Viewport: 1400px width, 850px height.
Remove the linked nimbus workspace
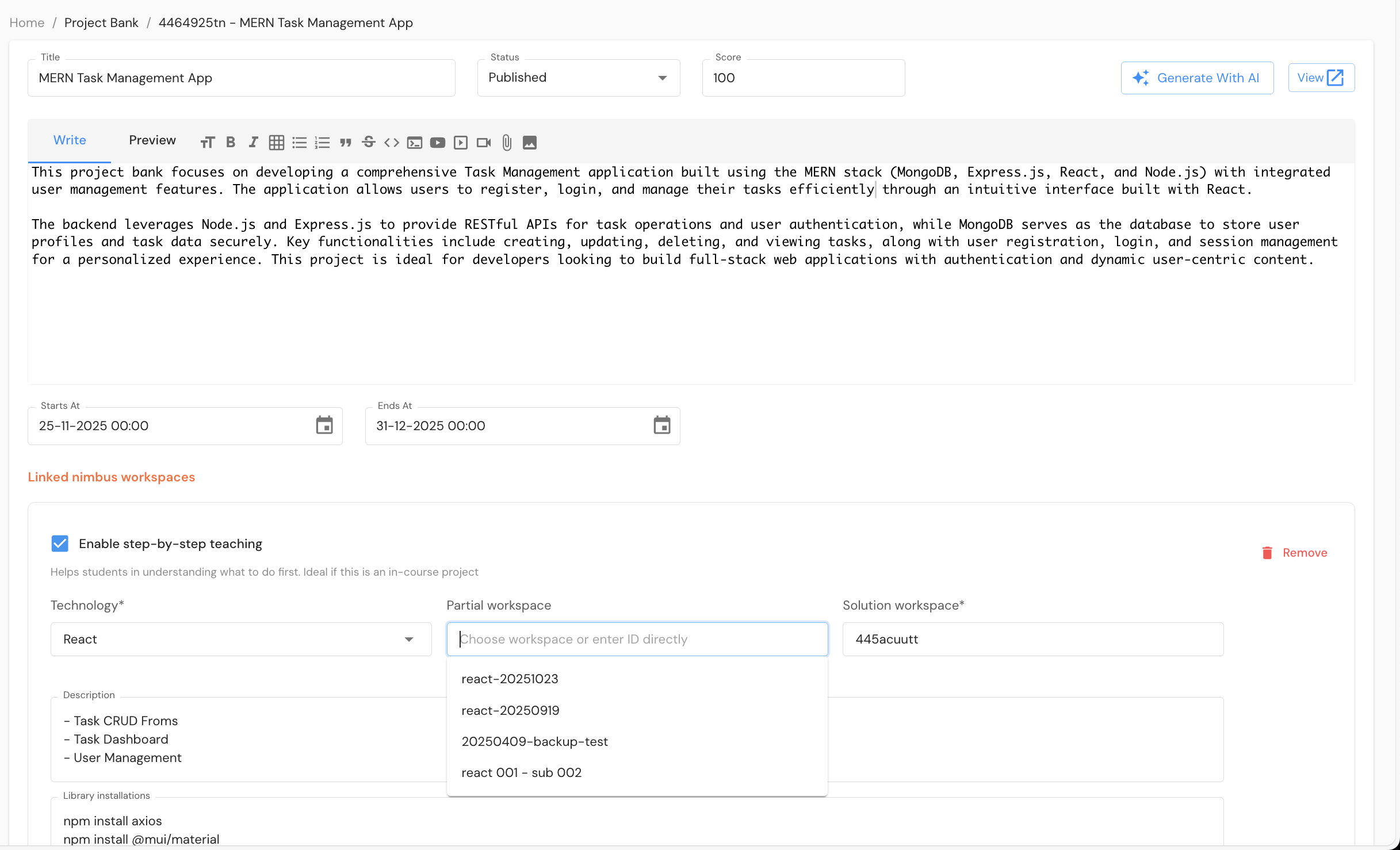pyautogui.click(x=1294, y=552)
